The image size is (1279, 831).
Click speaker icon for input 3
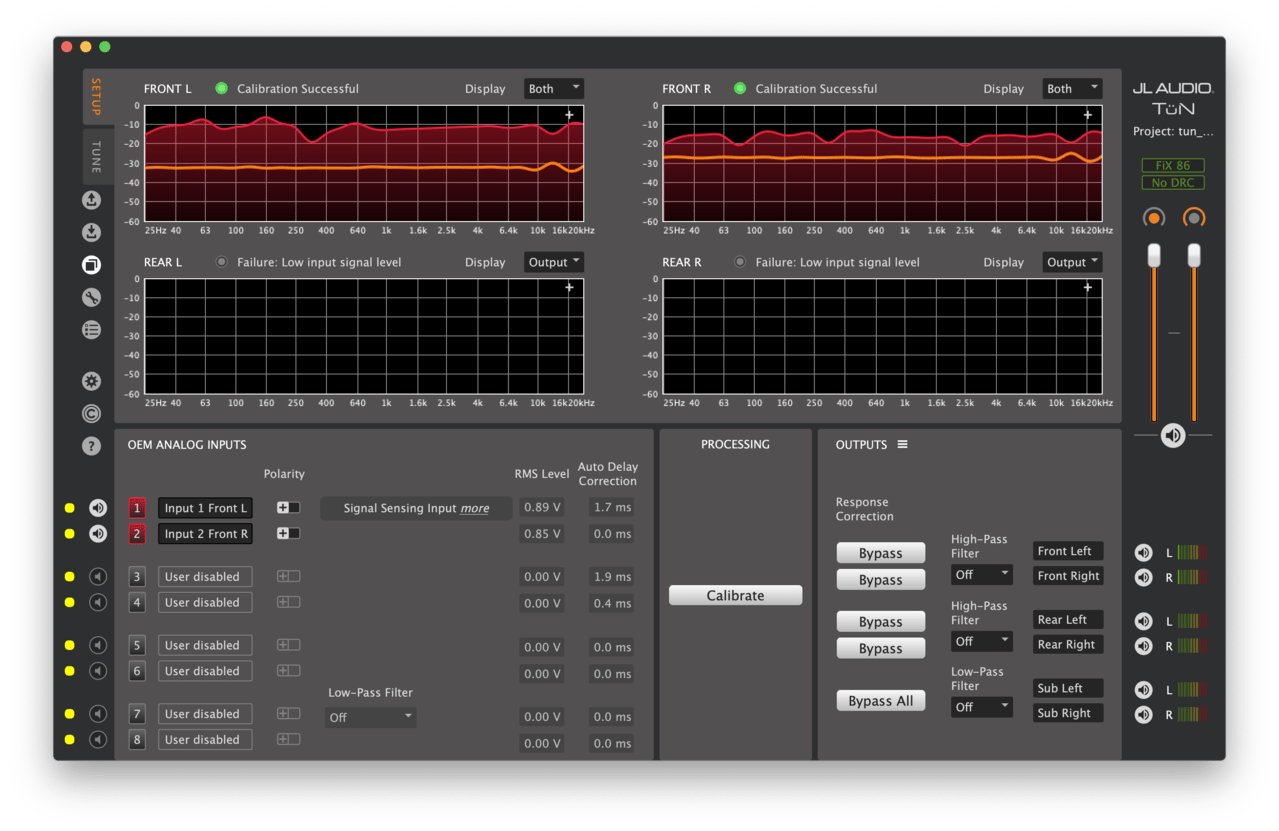pyautogui.click(x=98, y=577)
